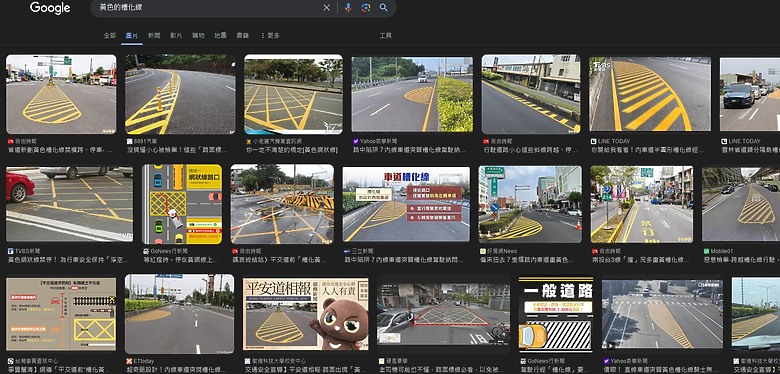Select the 圖片 tab
Image resolution: width=780 pixels, height=374 pixels.
132,36
